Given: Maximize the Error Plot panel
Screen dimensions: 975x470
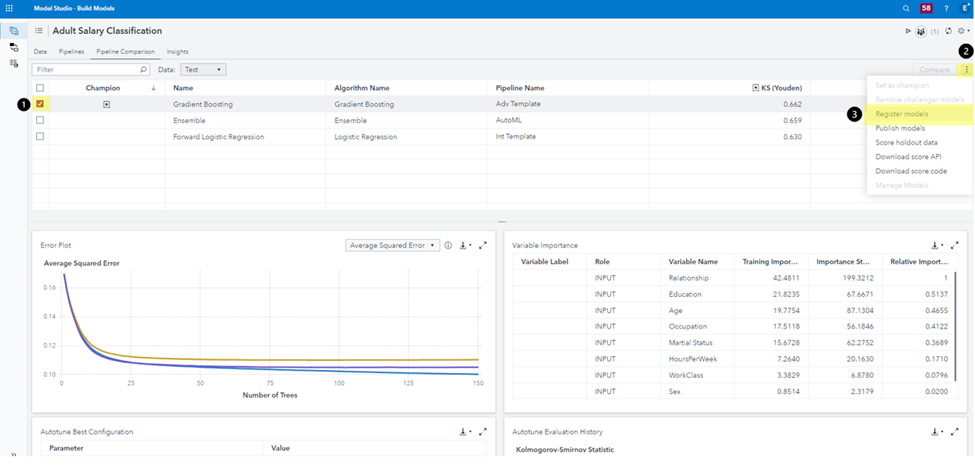Looking at the screenshot, I should [483, 245].
